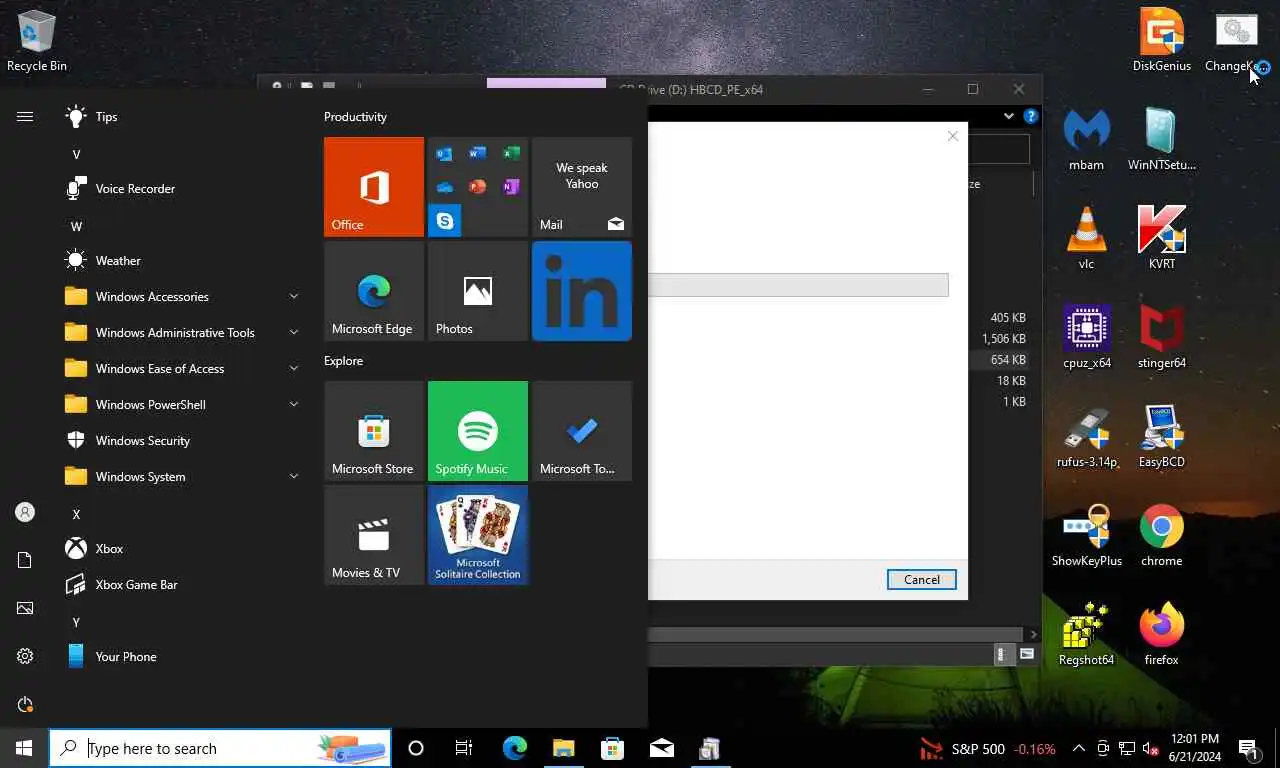Screen dimensions: 1280x768
Task: Select the Recycle Bin desktop icon
Action: click(x=37, y=40)
